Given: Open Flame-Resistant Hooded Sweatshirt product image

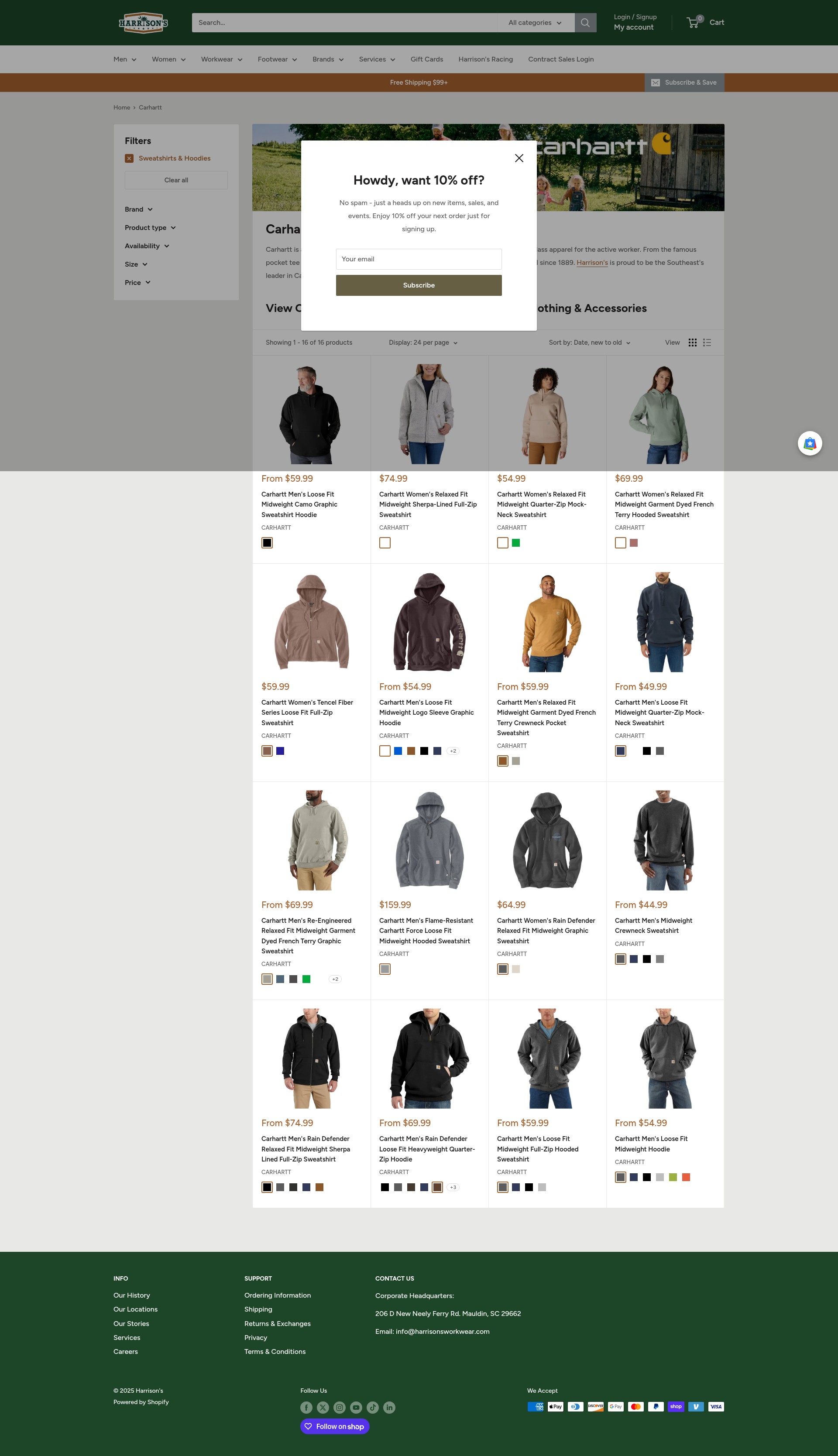Looking at the screenshot, I should 429,840.
